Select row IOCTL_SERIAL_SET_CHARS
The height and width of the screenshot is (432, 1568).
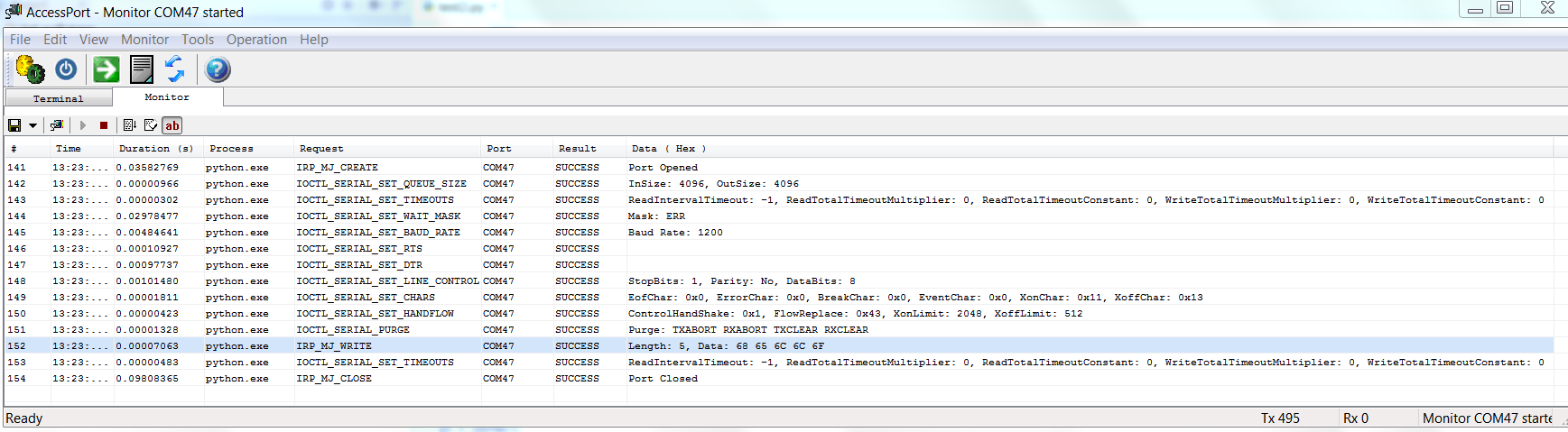tap(779, 298)
